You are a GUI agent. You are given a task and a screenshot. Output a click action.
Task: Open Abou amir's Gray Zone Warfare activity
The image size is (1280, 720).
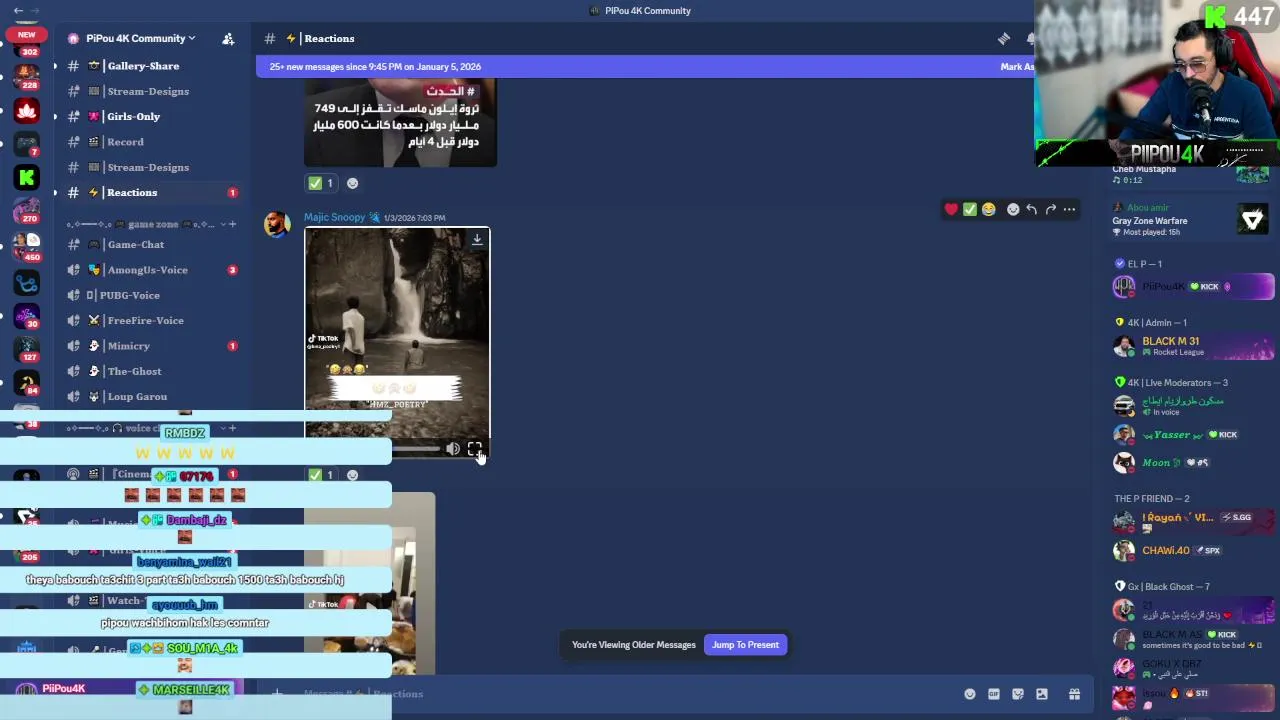point(1190,220)
